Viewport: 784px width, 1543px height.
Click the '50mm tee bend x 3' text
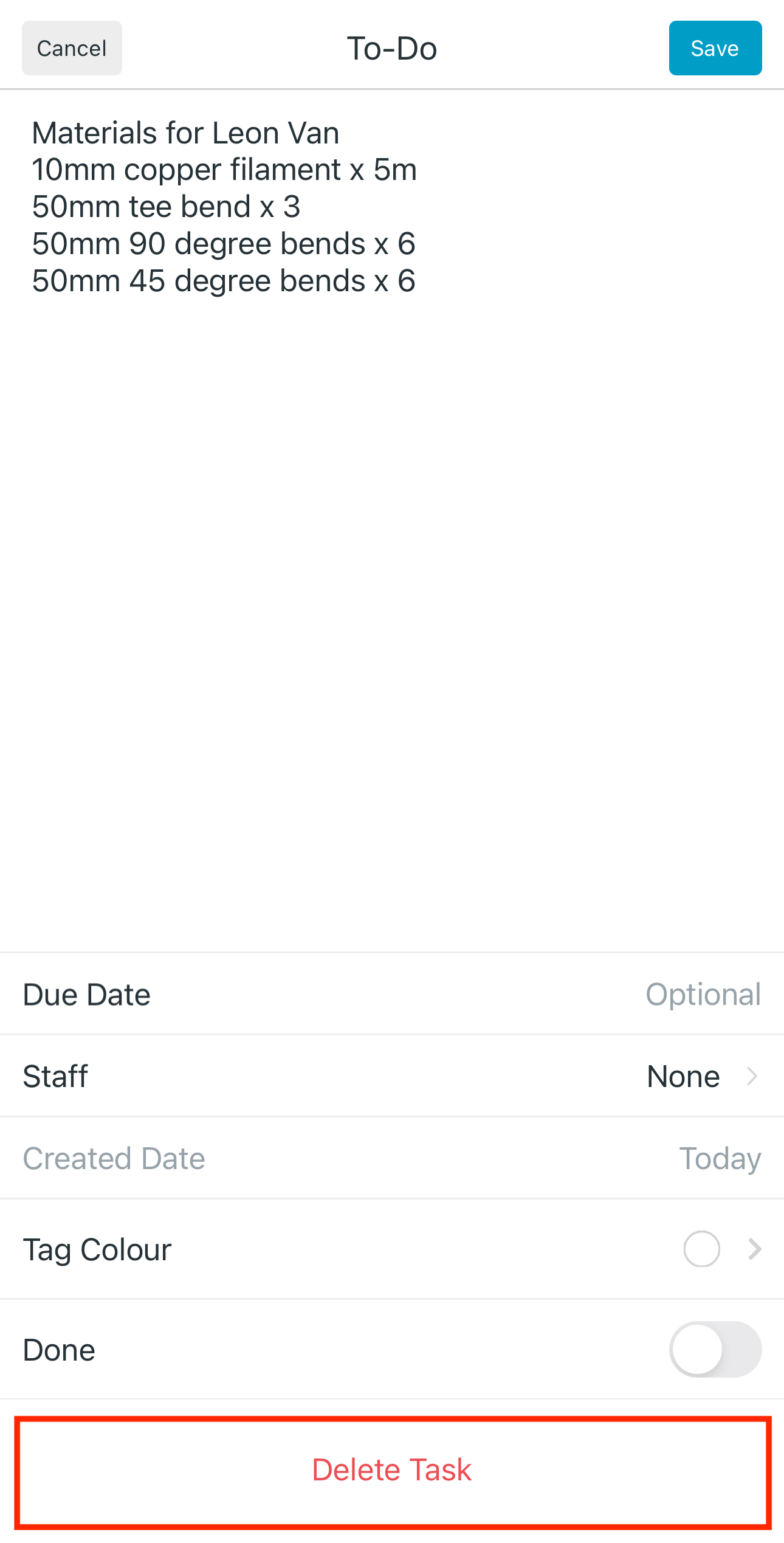[166, 207]
